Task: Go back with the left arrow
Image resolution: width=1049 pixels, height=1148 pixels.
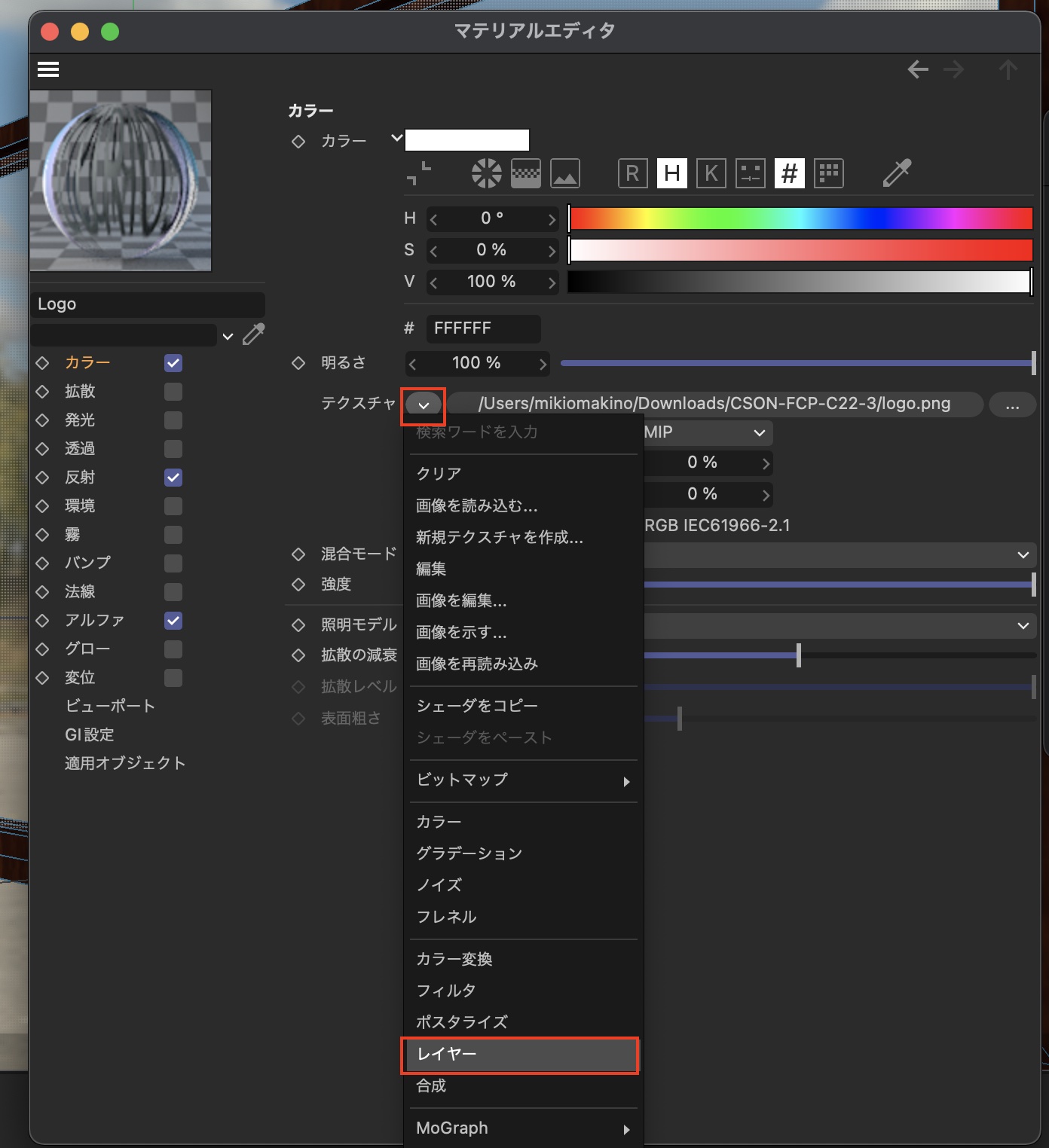Action: tap(917, 70)
